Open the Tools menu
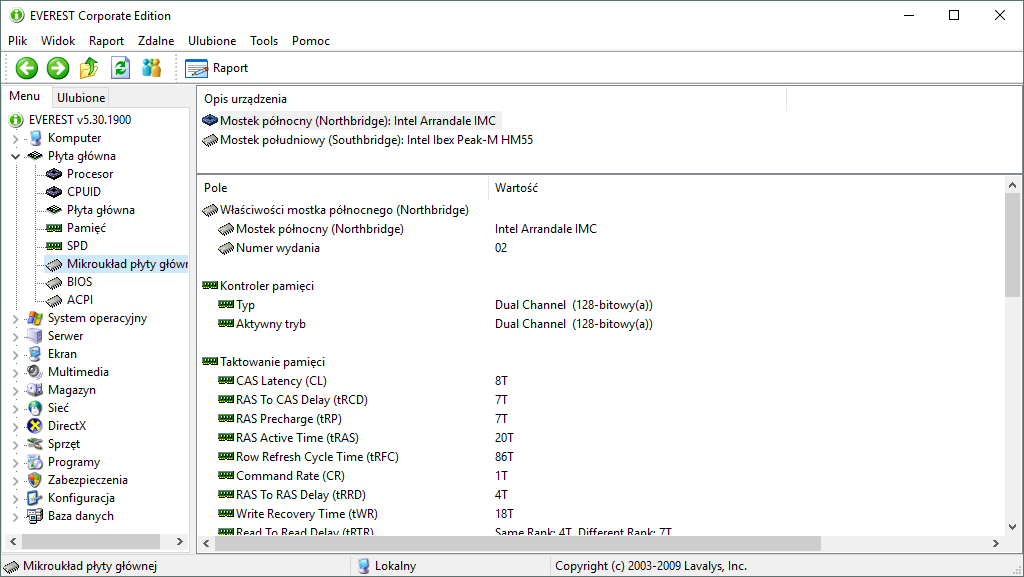 (x=264, y=41)
